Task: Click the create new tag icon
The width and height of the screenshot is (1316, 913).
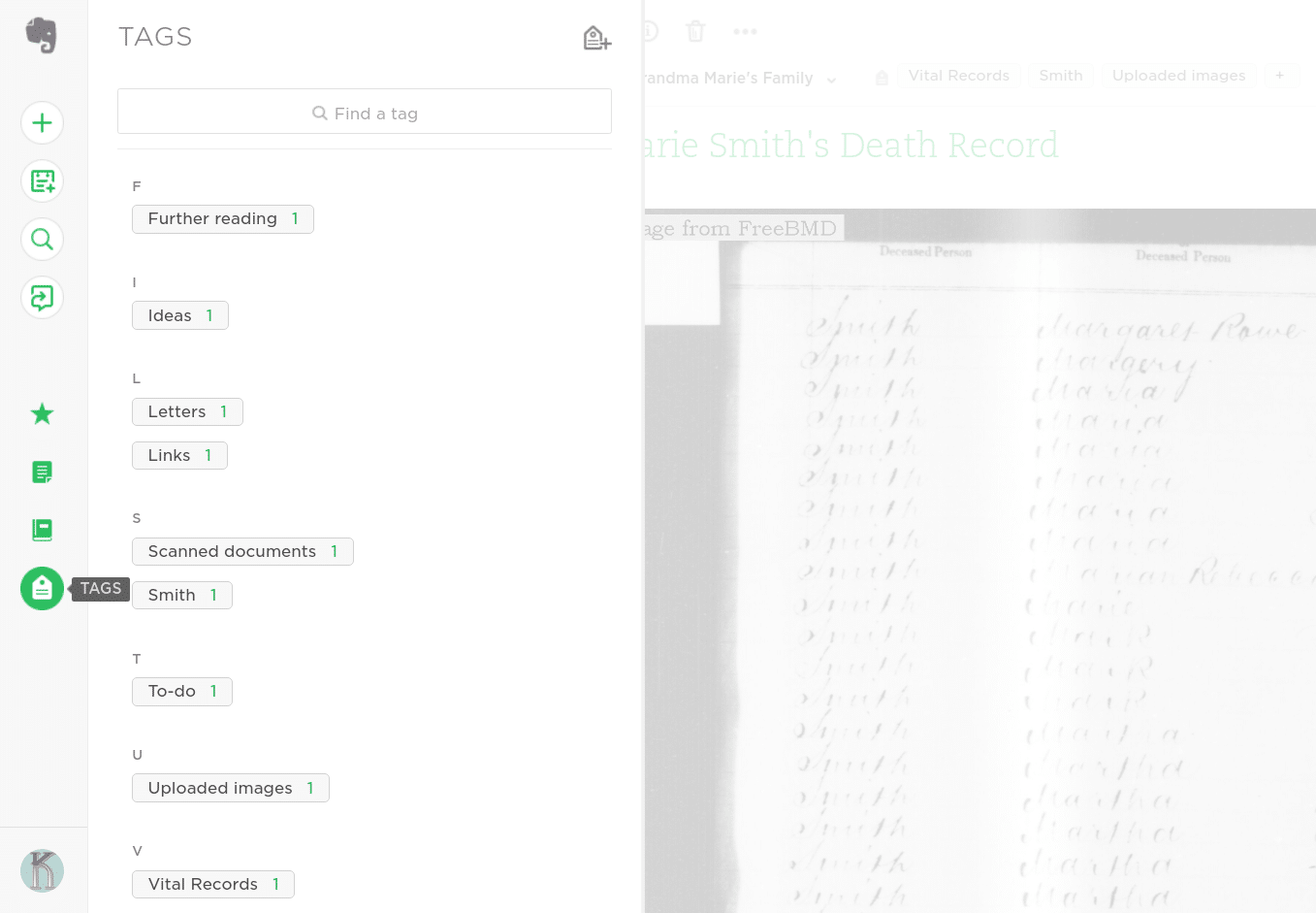Action: point(596,38)
